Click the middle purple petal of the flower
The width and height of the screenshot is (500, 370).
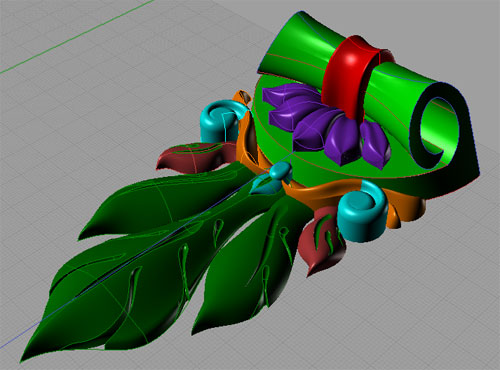(313, 132)
